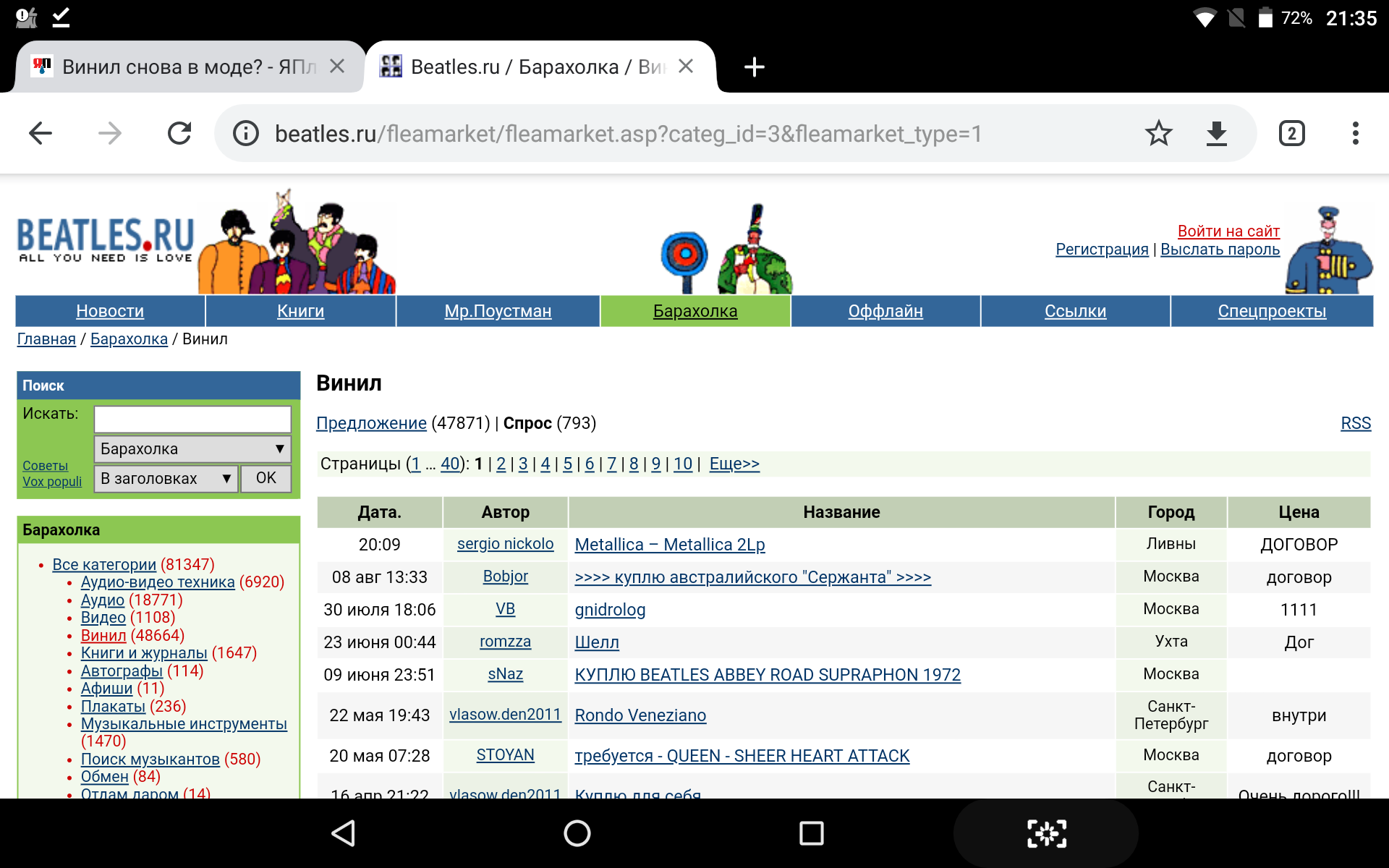Open the Rondo Veneziano listing
Image resolution: width=1389 pixels, height=868 pixels.
point(640,715)
